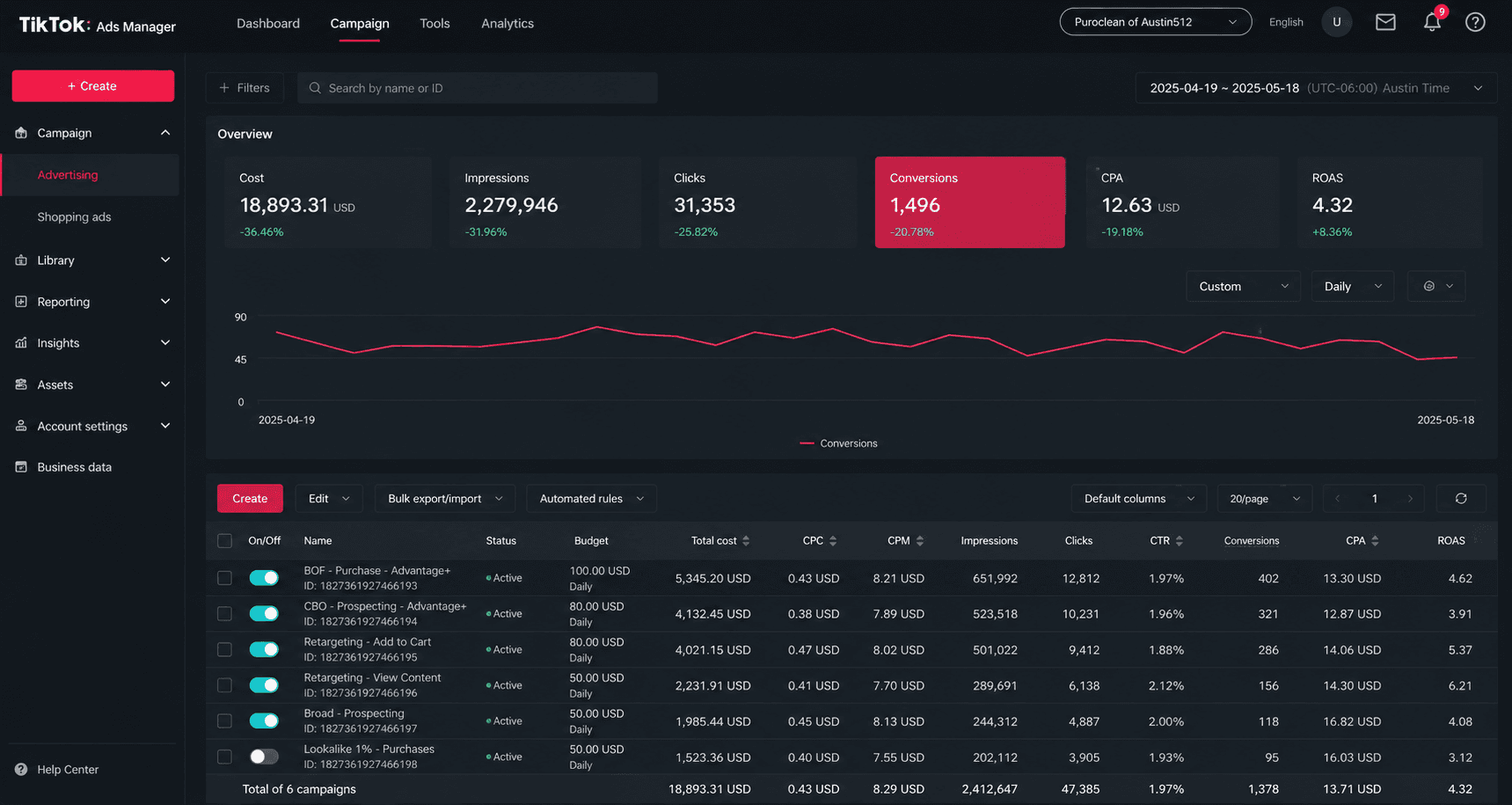Open BOF - Purchase - Advantage+ campaign name
Viewport: 1512px width, 805px height.
[x=377, y=571]
